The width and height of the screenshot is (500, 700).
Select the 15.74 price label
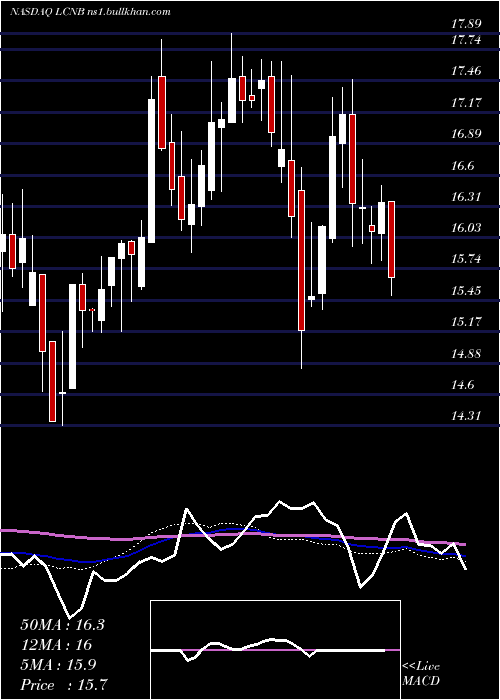coord(465,259)
